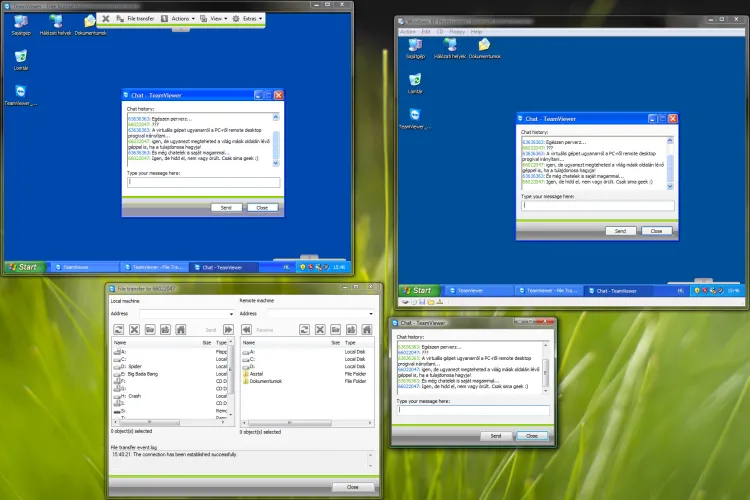This screenshot has width=750, height=500.
Task: Click chat history scrollbar in TeamViewer remote window
Action: (x=276, y=140)
